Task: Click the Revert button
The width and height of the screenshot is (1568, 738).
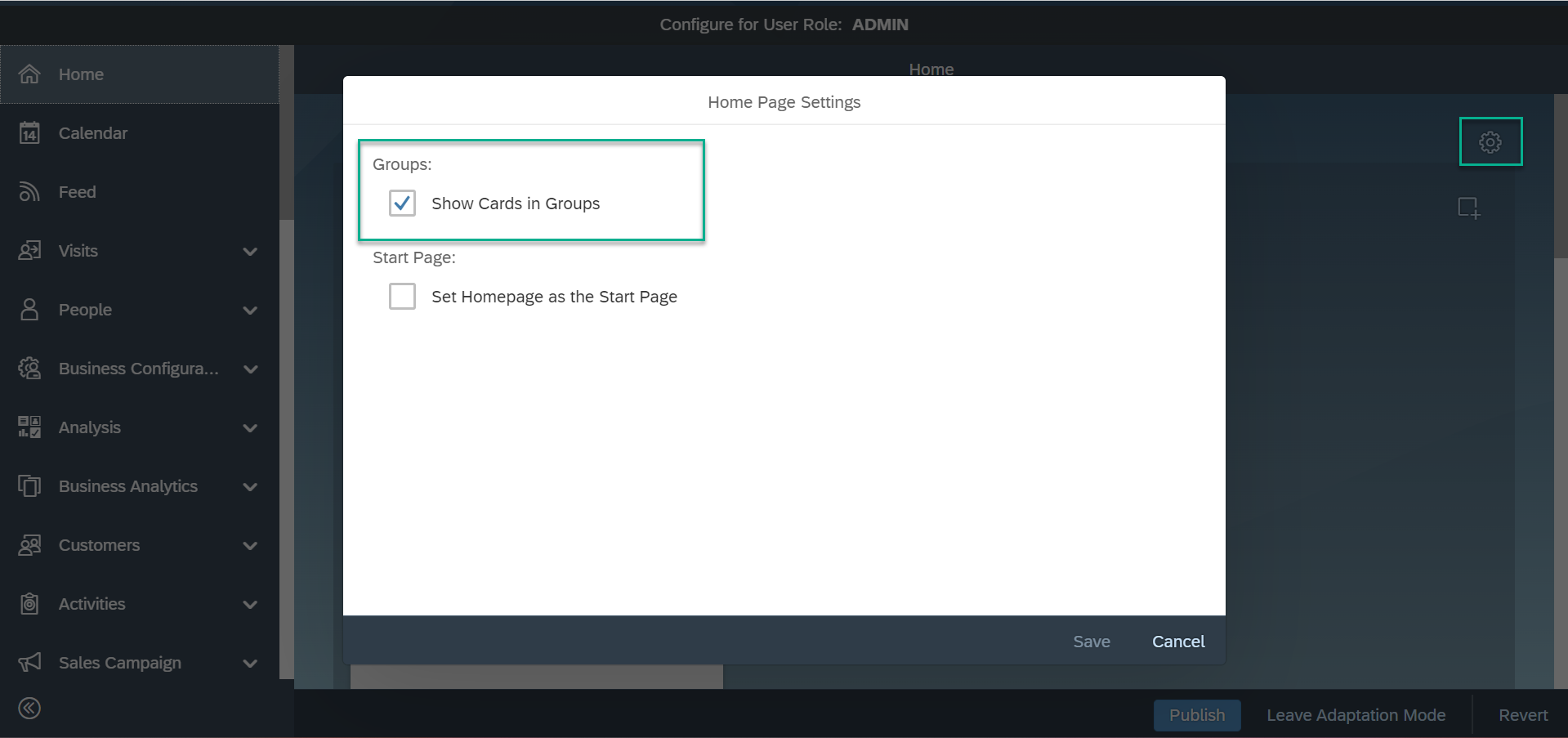Action: tap(1523, 715)
